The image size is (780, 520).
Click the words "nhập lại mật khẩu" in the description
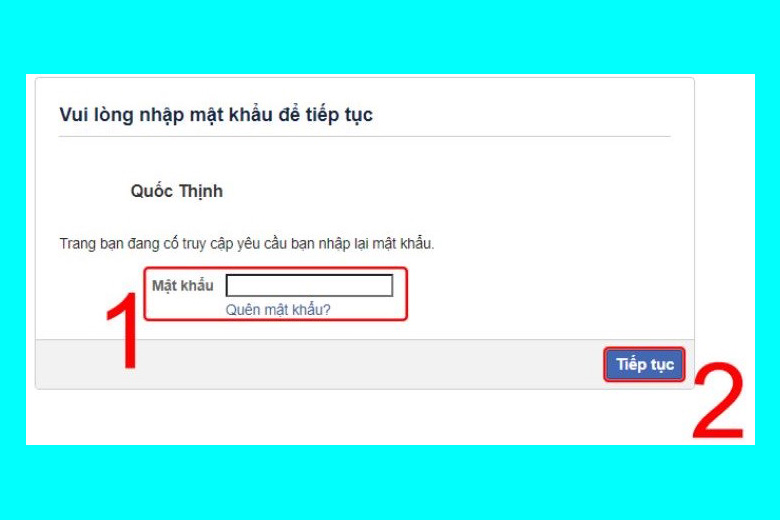tap(376, 244)
